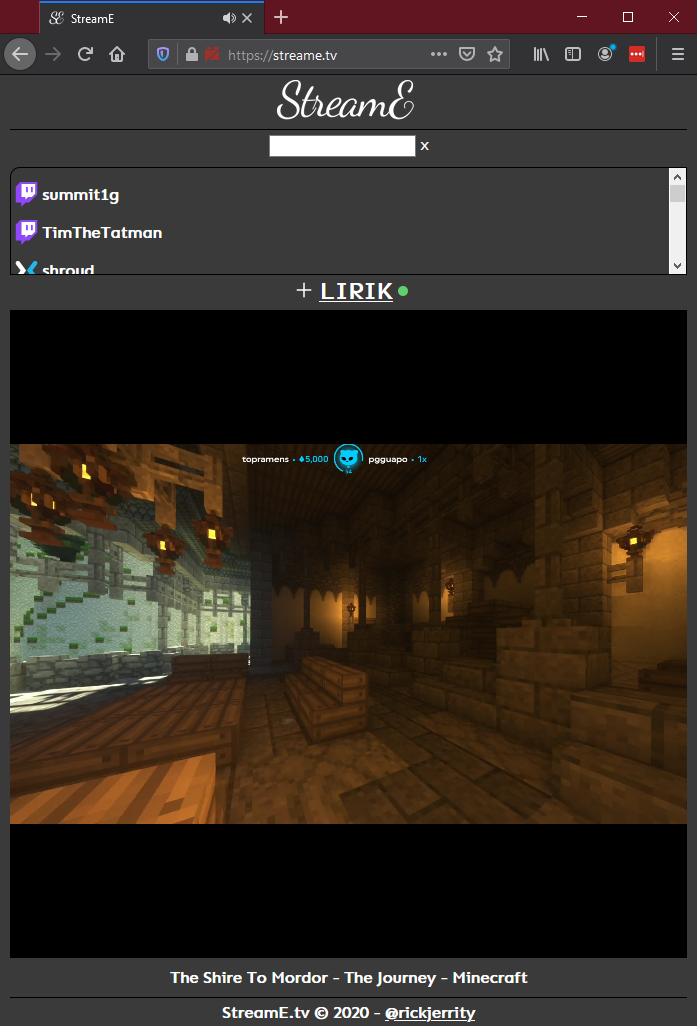View site security padlock details
This screenshot has height=1026, width=697.
(x=192, y=54)
